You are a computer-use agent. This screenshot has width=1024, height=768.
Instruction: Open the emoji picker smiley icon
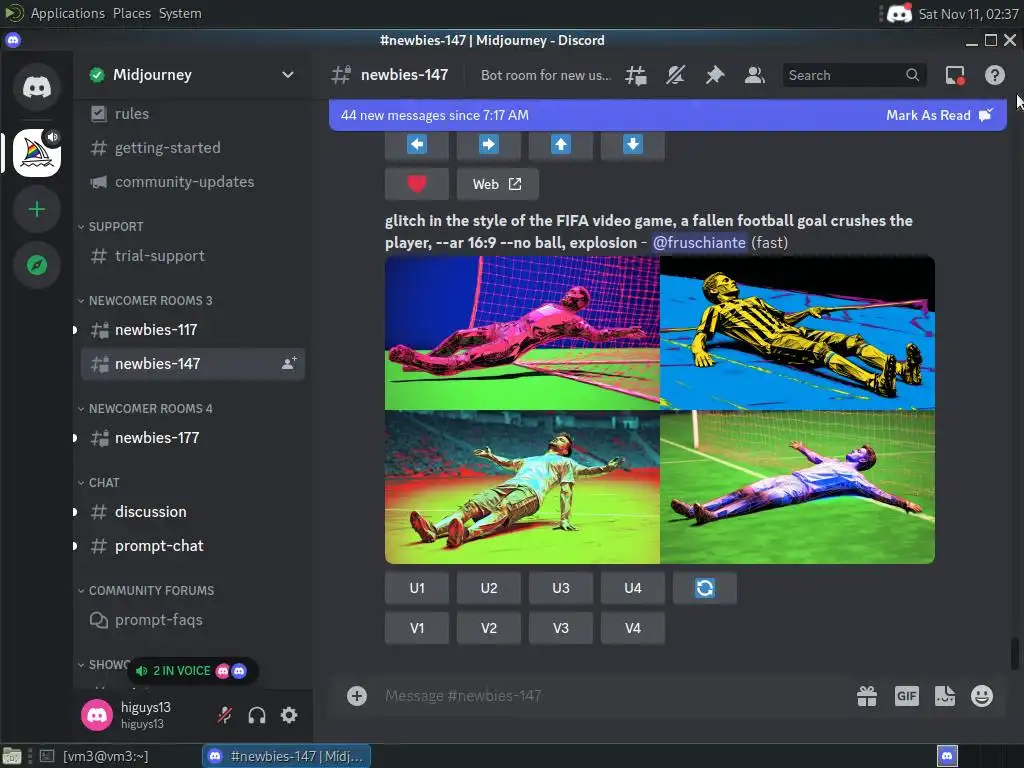click(x=982, y=696)
